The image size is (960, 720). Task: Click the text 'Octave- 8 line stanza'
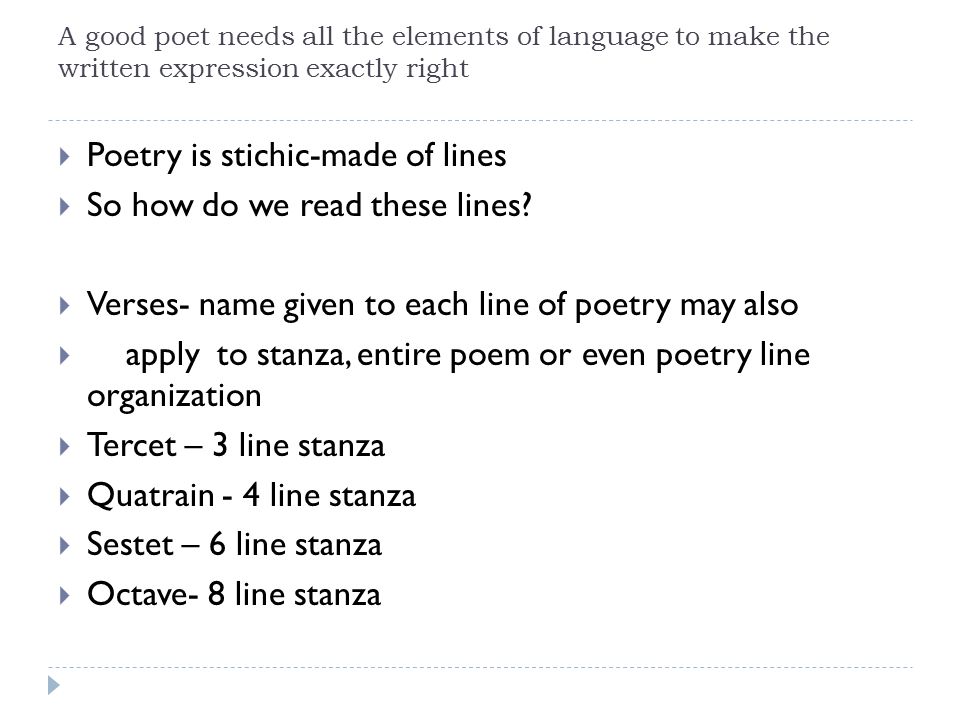[x=234, y=594]
